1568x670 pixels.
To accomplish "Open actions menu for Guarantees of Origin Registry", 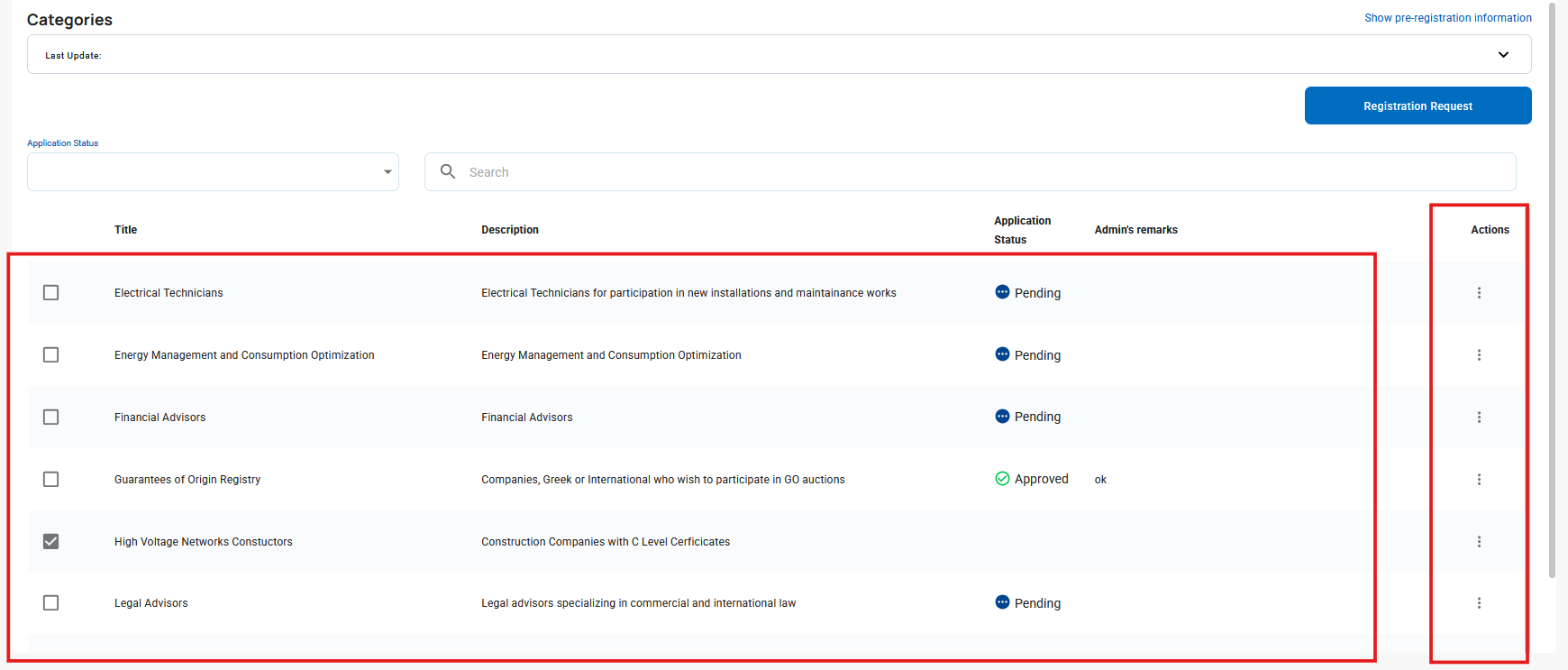I will 1479,480.
